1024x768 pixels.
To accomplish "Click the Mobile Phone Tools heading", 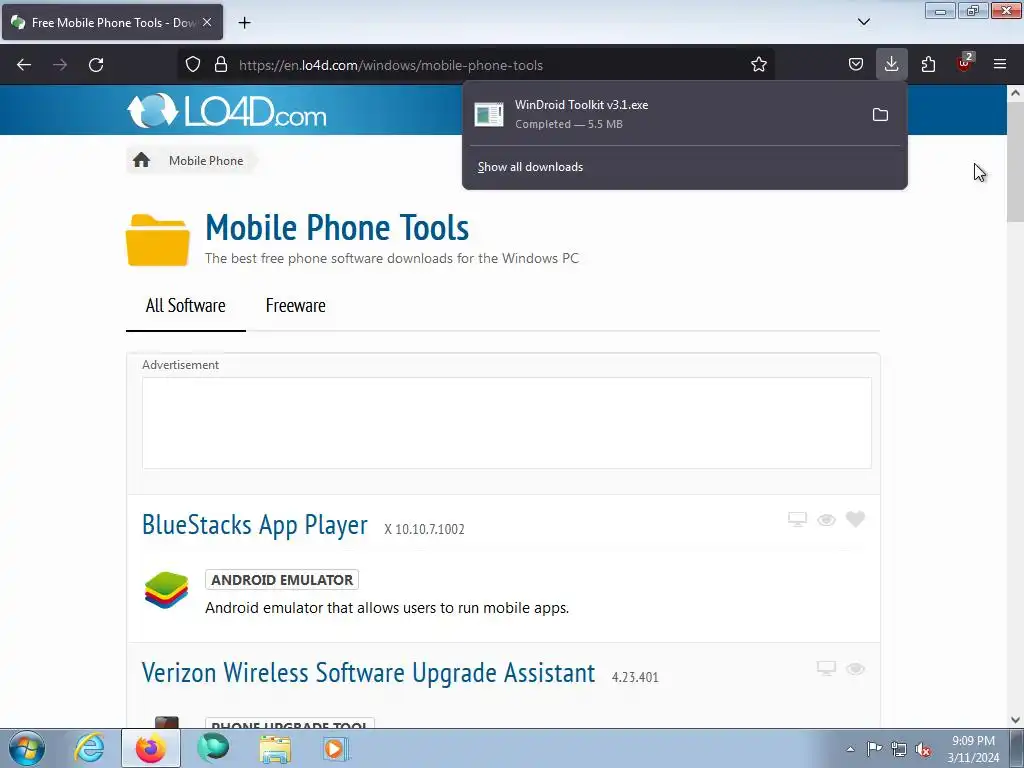I will 337,227.
